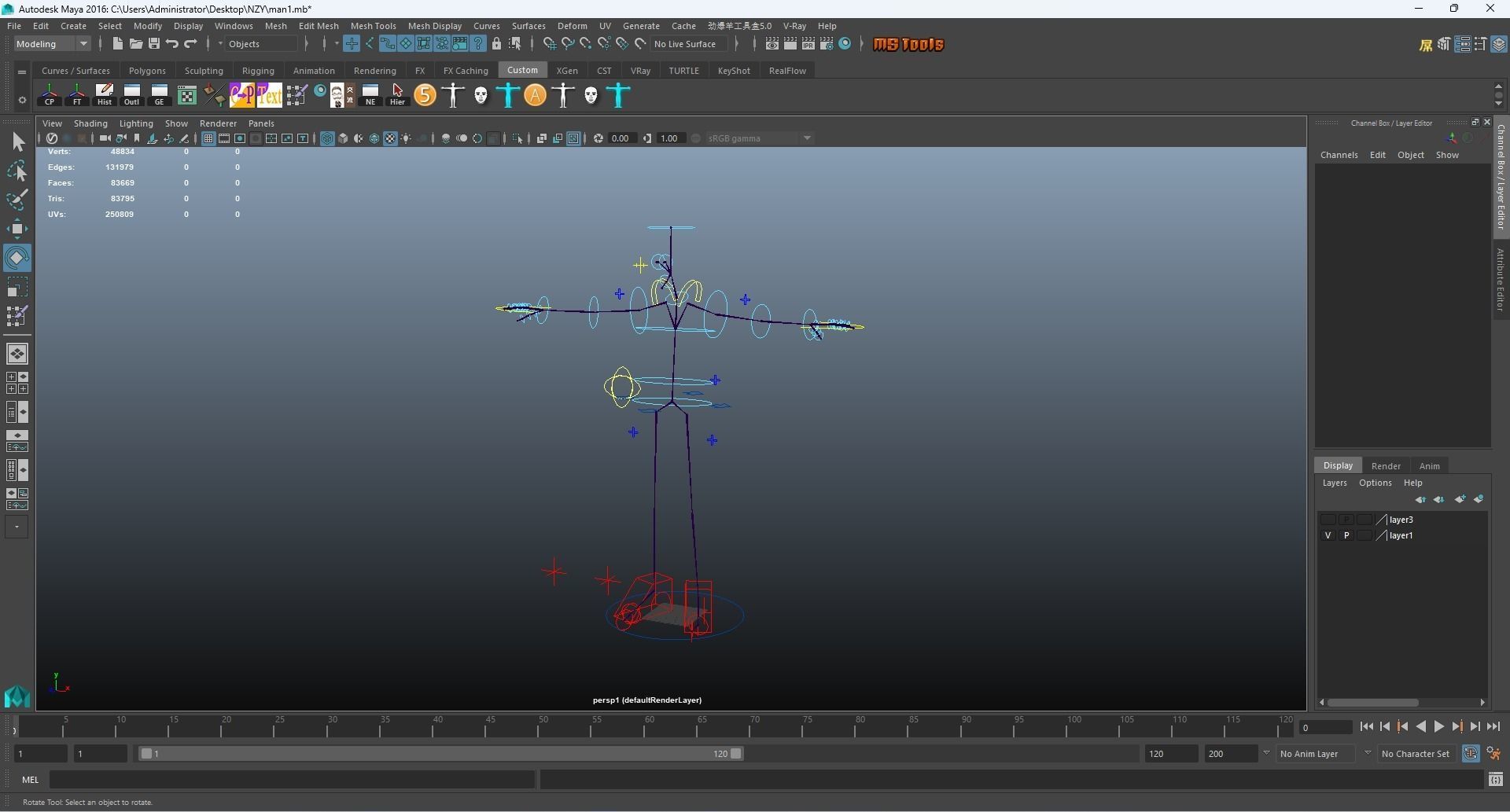The height and width of the screenshot is (812, 1510).
Task: Toggle Auto Keyframe button
Action: click(x=1471, y=754)
